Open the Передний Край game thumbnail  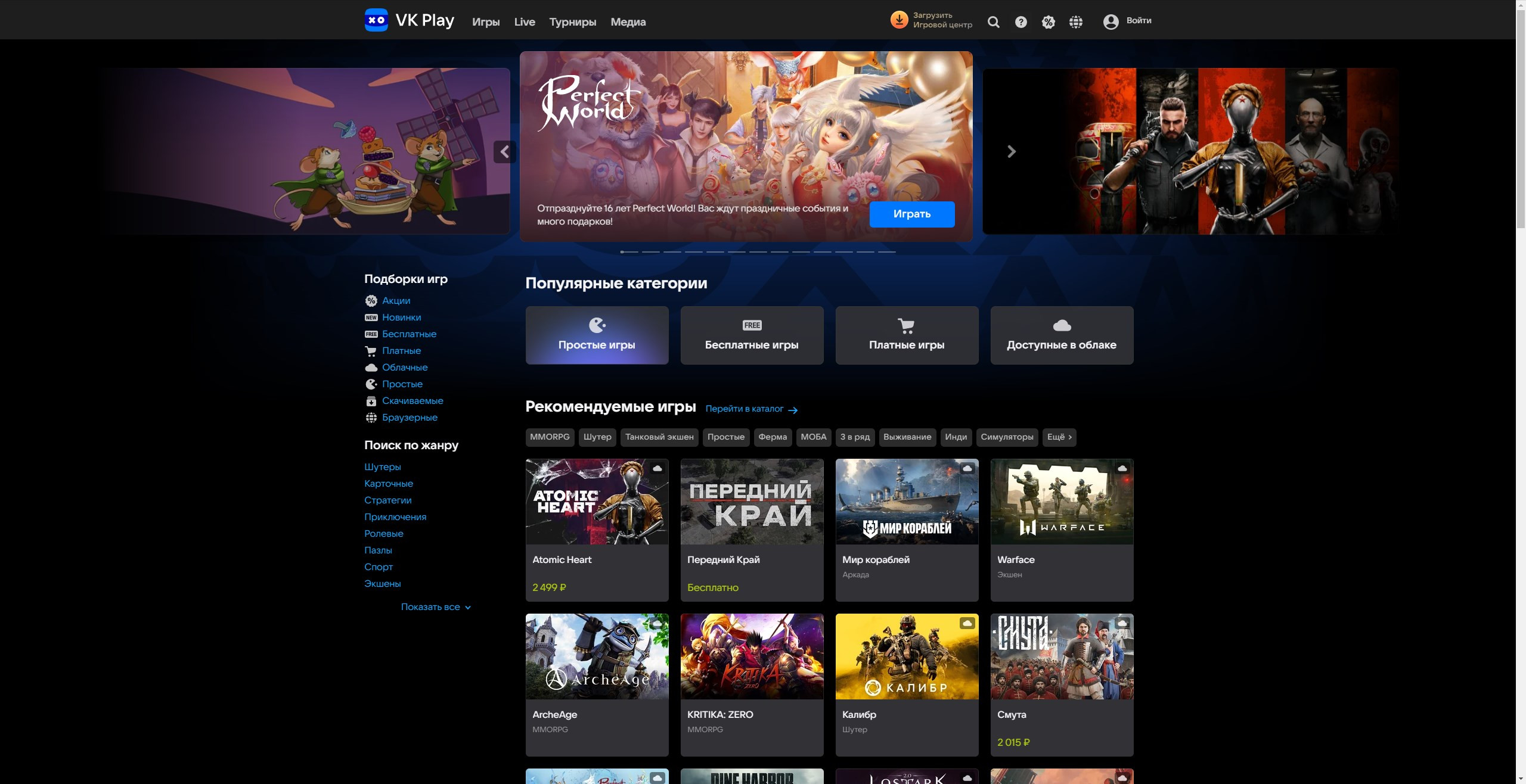pyautogui.click(x=752, y=502)
